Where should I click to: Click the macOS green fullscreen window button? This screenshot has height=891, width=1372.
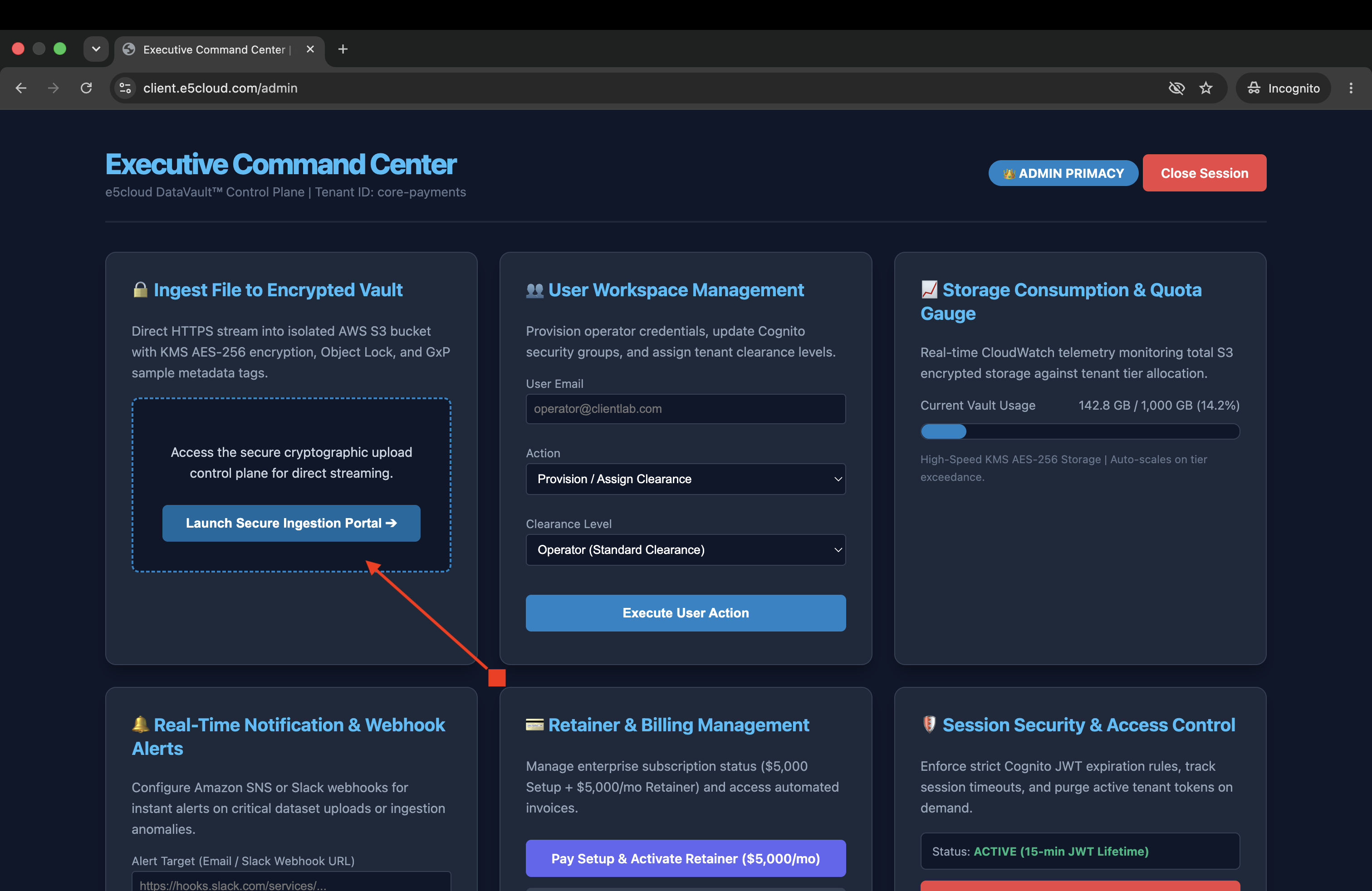(60, 49)
